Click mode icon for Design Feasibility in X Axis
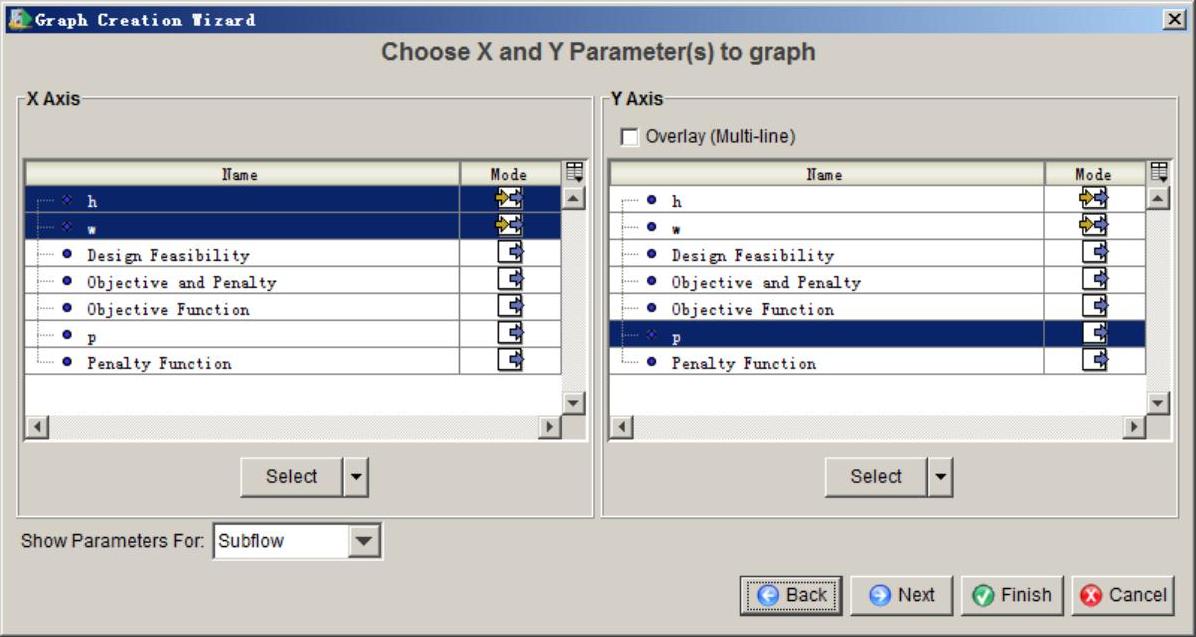The image size is (1196, 637). coord(509,253)
